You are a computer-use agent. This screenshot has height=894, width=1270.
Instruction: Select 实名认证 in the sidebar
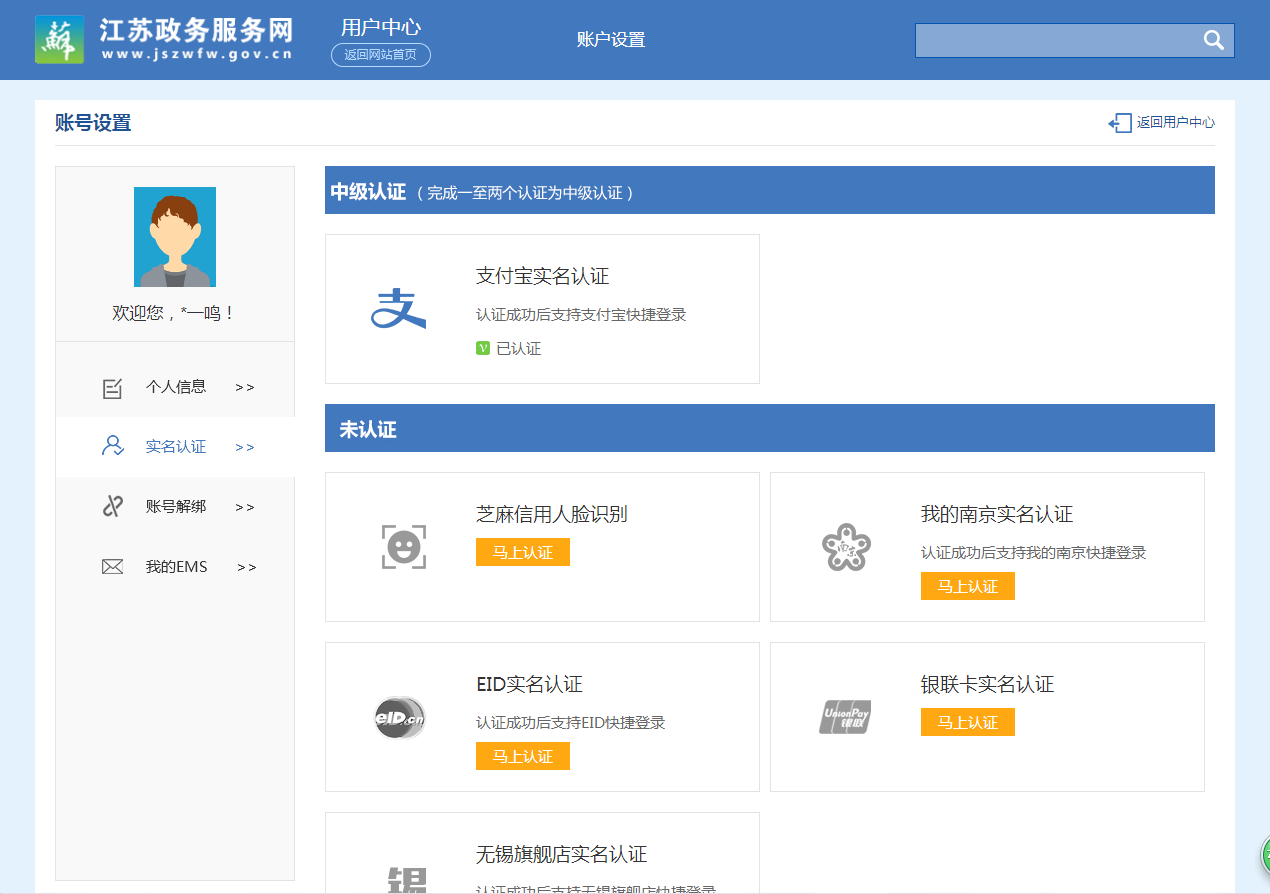pyautogui.click(x=176, y=447)
